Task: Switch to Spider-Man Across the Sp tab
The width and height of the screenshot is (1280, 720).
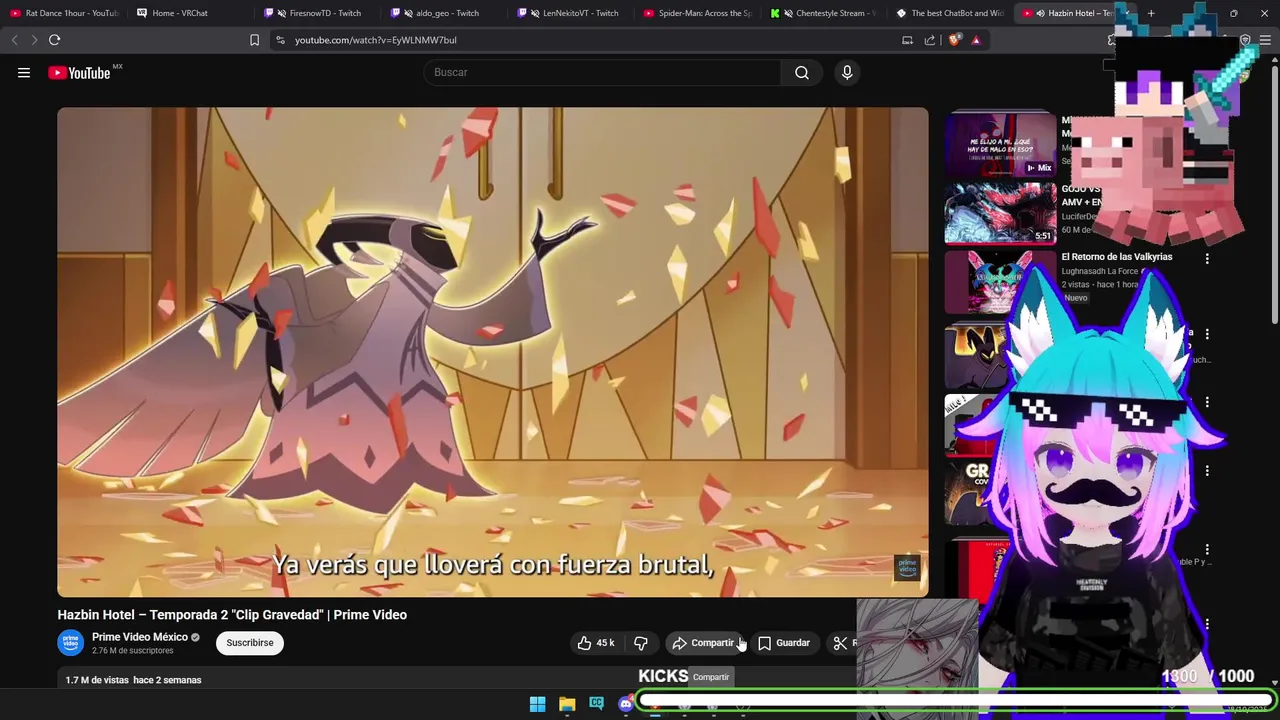Action: point(697,13)
